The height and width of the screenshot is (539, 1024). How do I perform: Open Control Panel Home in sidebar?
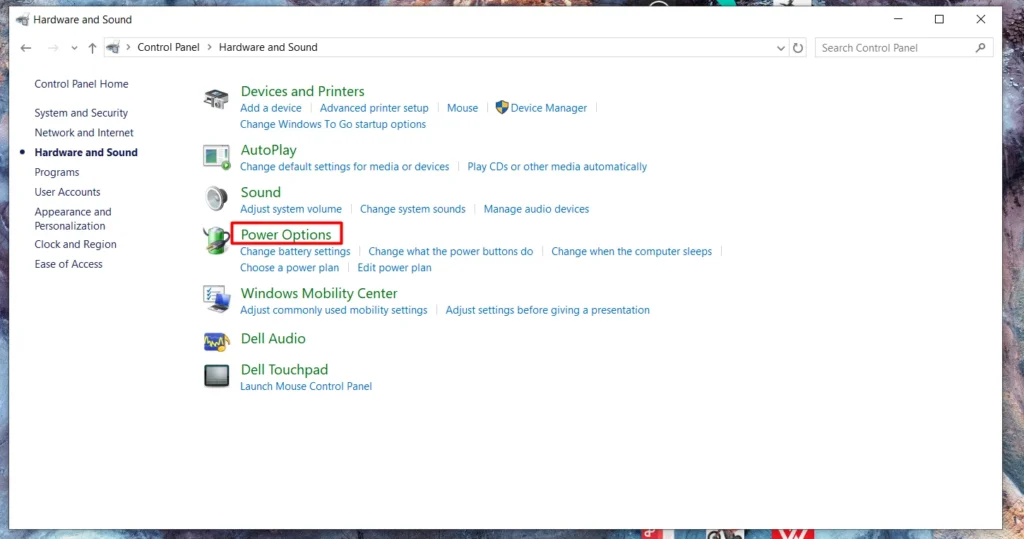point(81,84)
